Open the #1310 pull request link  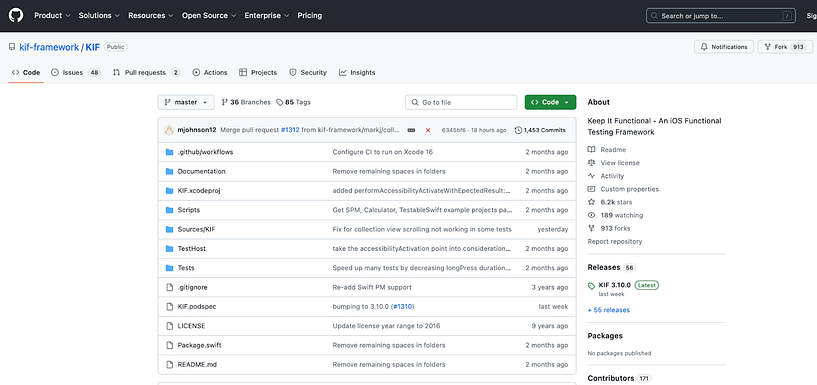pos(402,306)
